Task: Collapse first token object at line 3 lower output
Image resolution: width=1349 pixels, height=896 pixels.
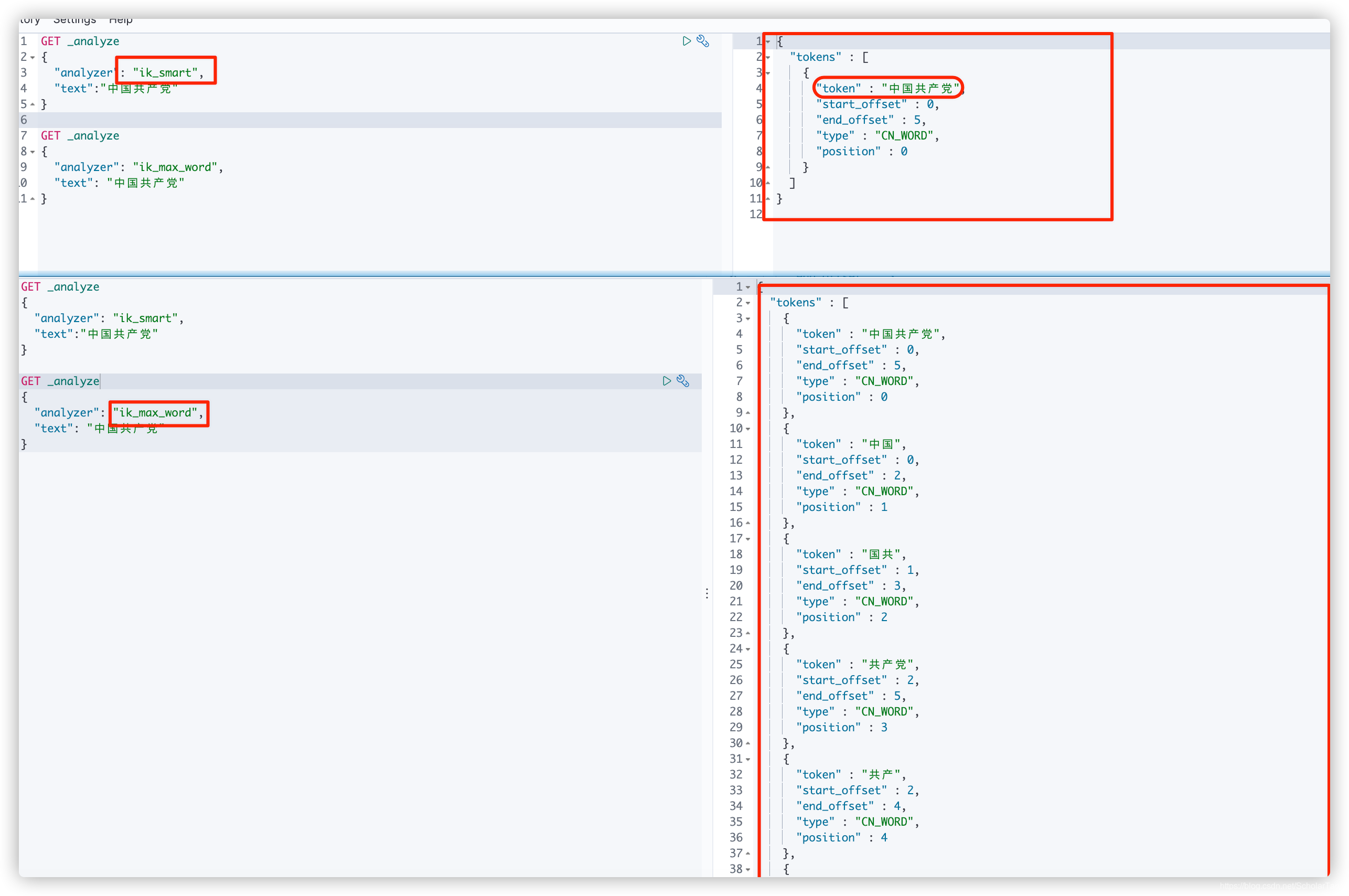Action: click(x=748, y=319)
